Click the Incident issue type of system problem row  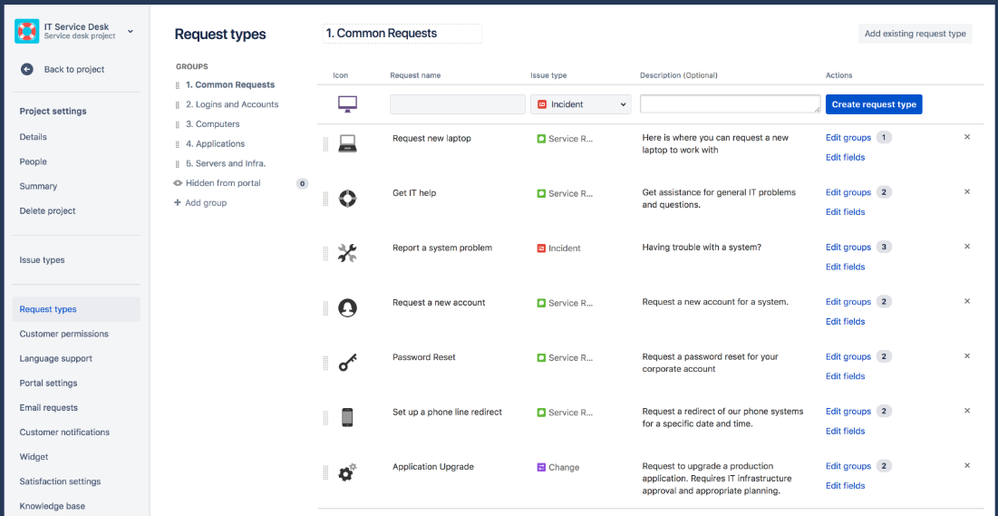click(x=559, y=248)
